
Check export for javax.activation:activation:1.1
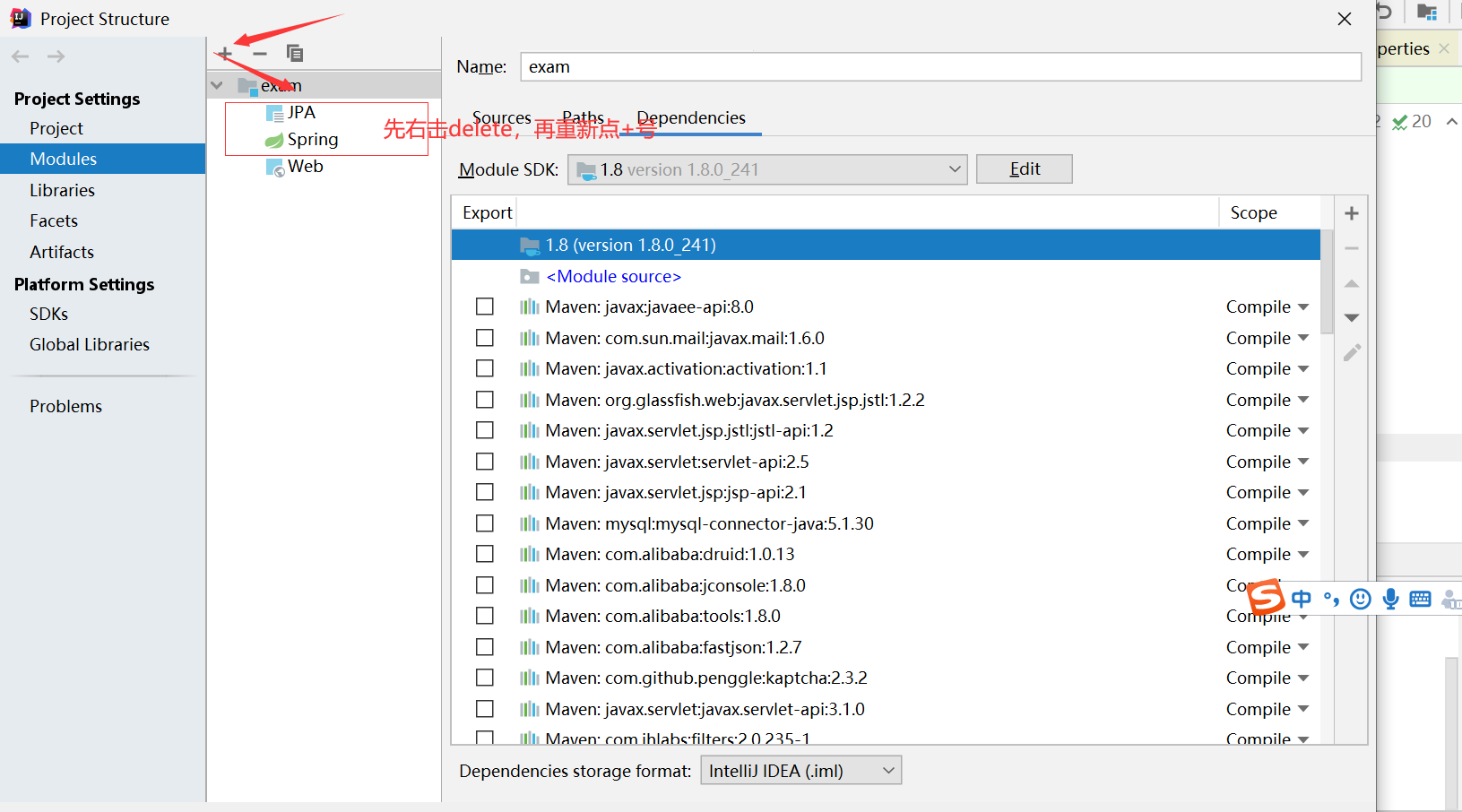(485, 368)
